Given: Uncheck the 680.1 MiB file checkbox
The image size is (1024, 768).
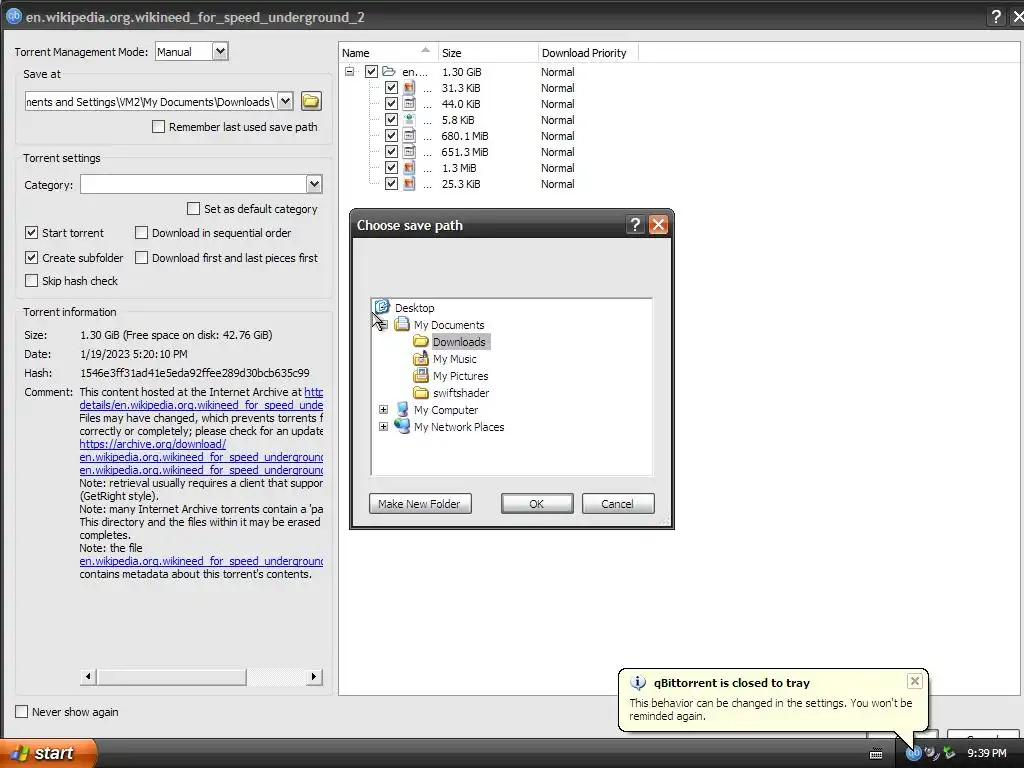Looking at the screenshot, I should coord(391,136).
